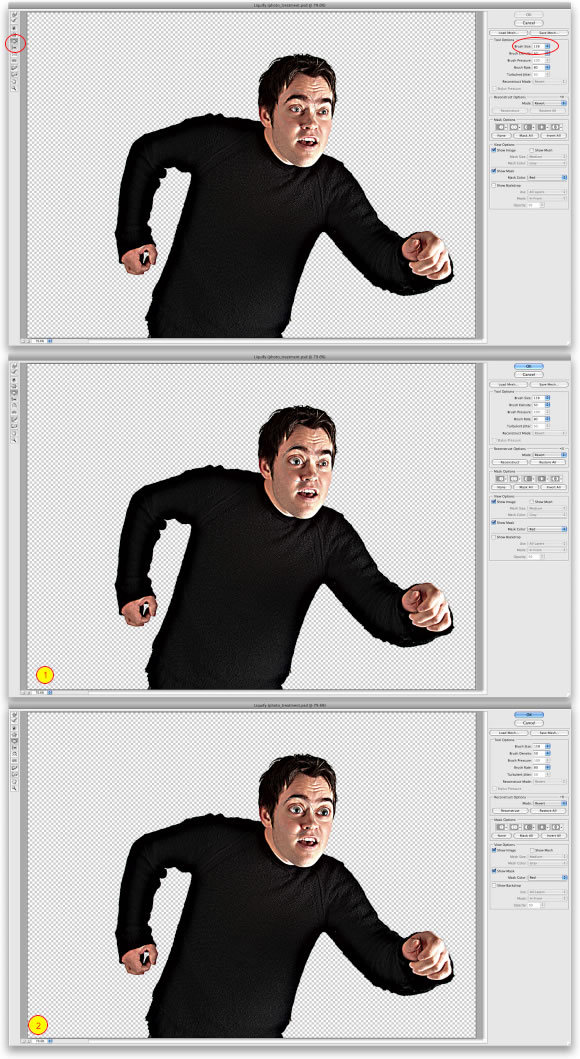Click Invert Selection mask icon in bottom window
The height and width of the screenshot is (1059, 580).
point(556,827)
